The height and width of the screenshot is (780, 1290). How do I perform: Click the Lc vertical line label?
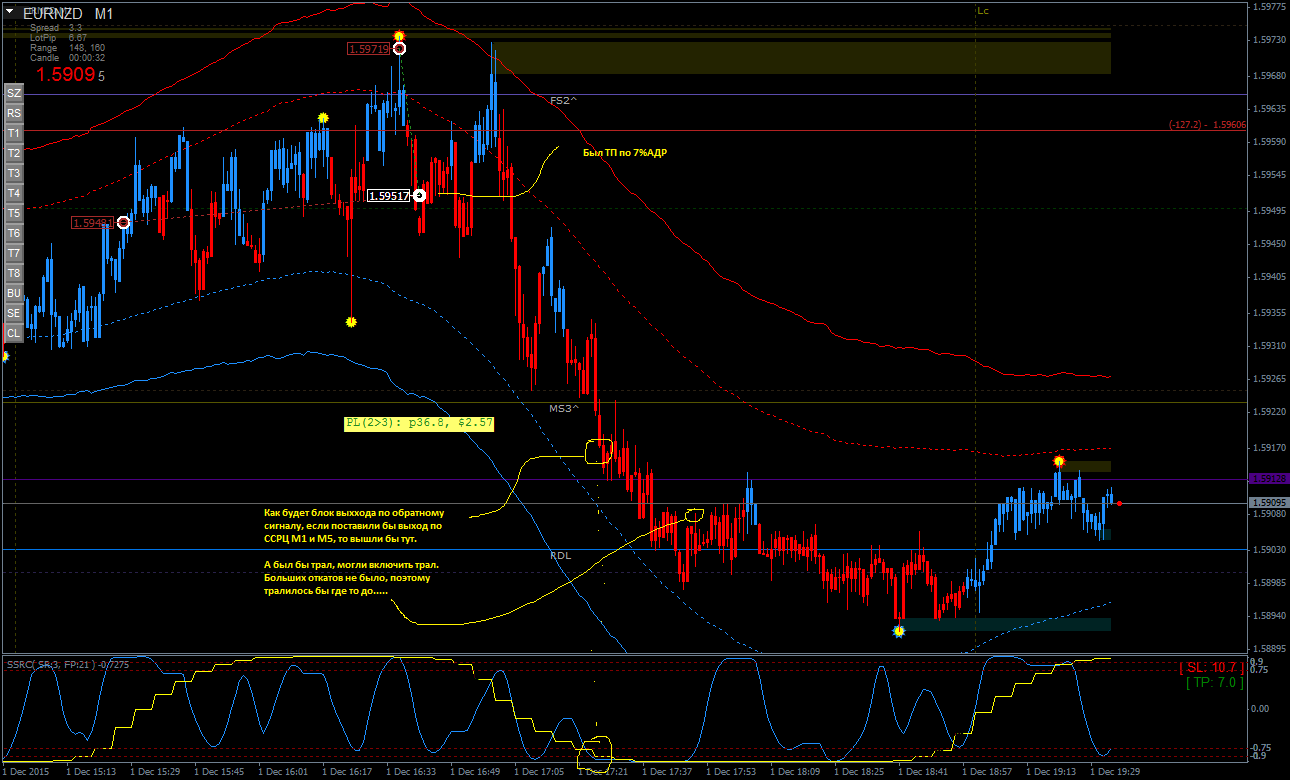point(983,10)
